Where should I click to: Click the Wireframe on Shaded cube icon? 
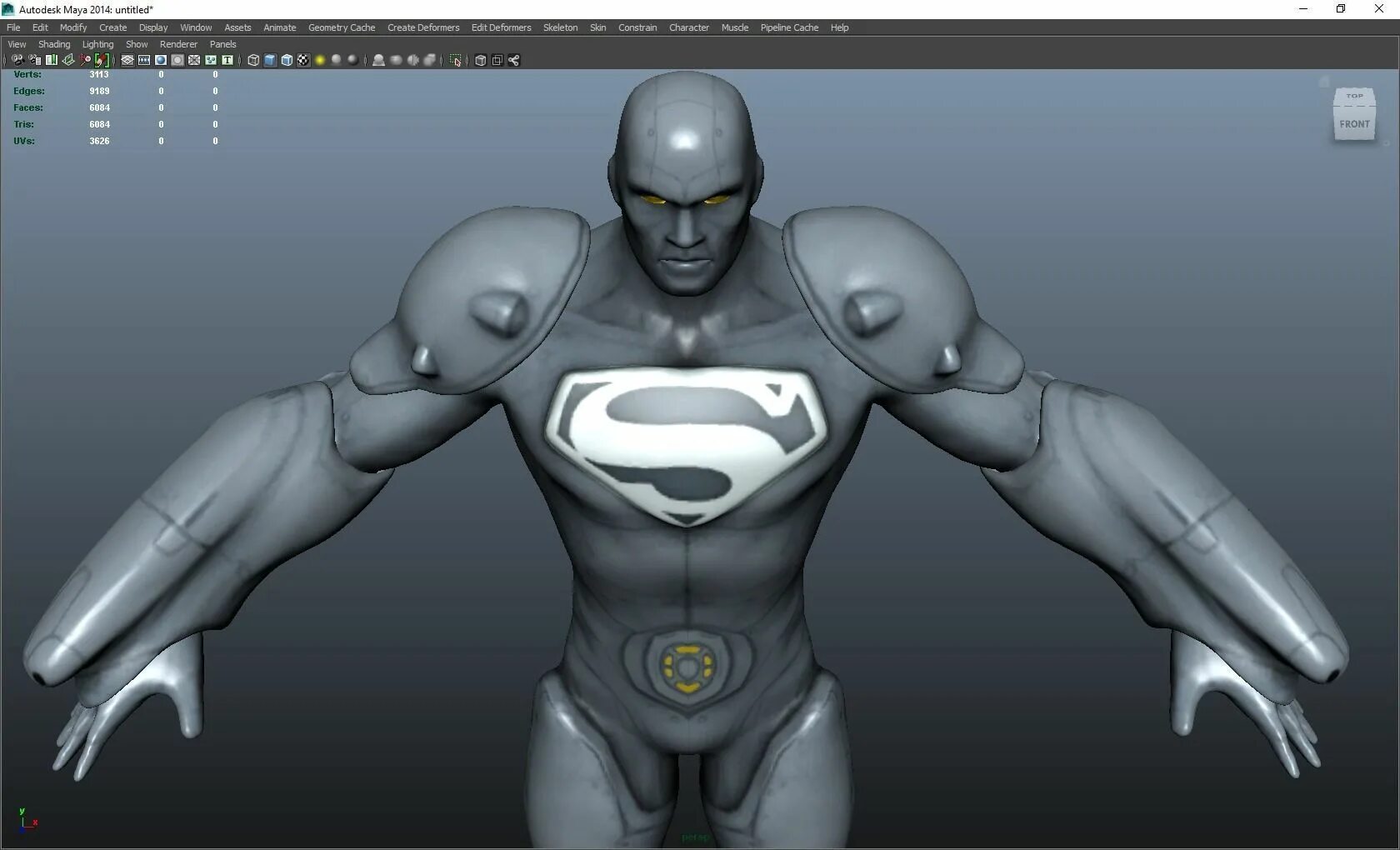[x=287, y=60]
